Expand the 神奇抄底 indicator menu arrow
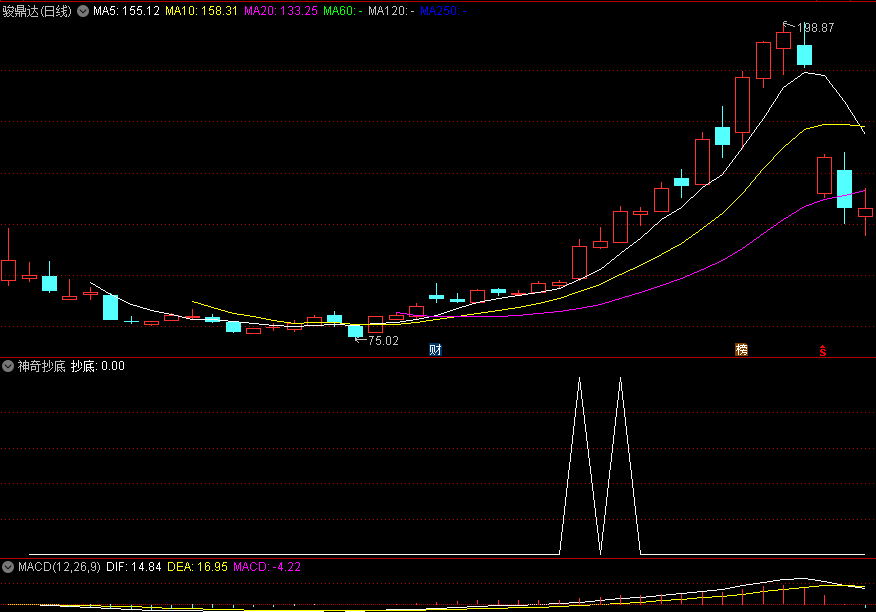 click(8, 366)
